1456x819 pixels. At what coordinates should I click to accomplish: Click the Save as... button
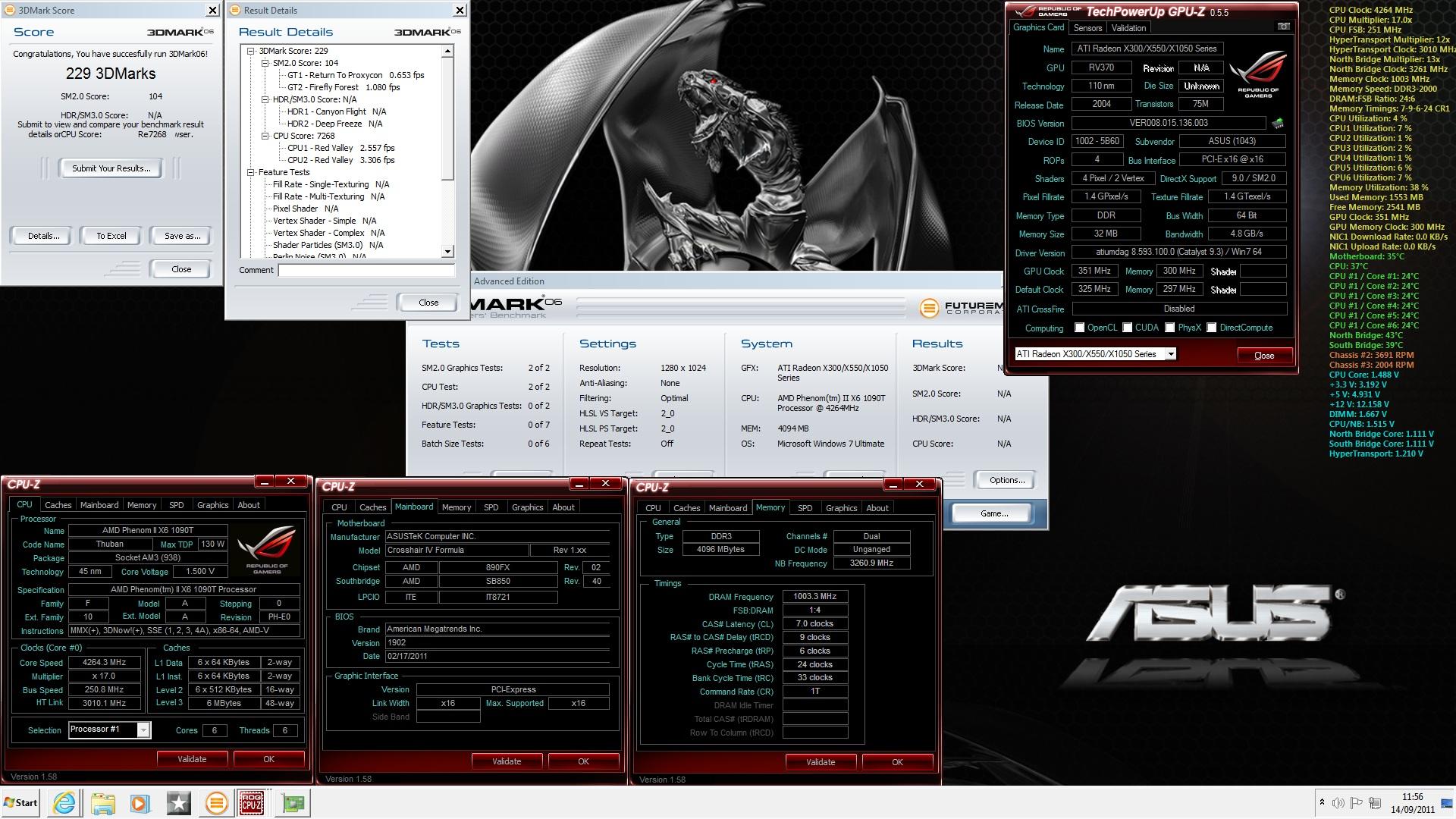182,236
